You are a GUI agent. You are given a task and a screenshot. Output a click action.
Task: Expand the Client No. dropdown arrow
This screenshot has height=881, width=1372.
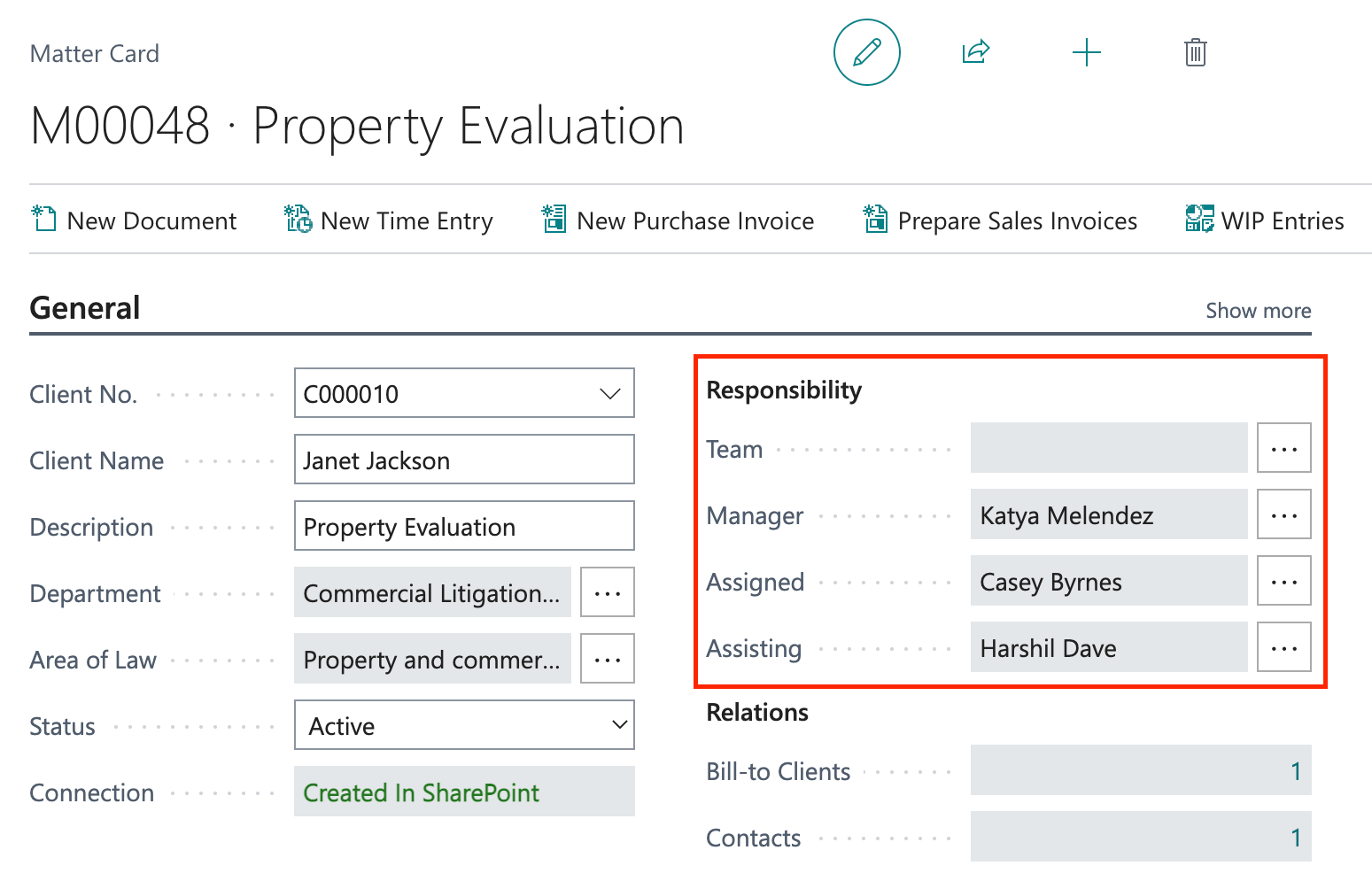609,394
